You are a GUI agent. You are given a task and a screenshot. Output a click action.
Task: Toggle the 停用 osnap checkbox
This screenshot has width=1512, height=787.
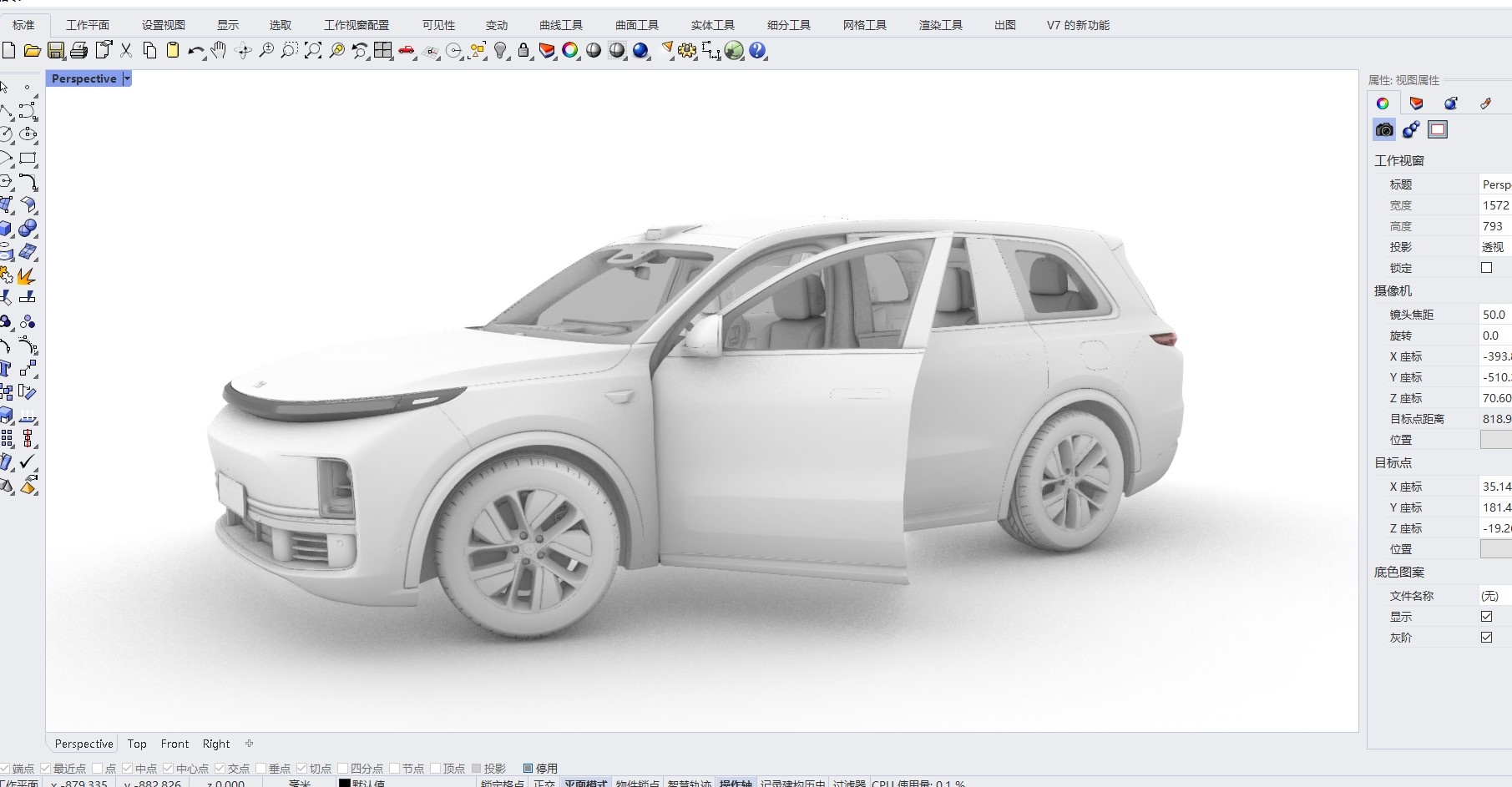pos(528,769)
